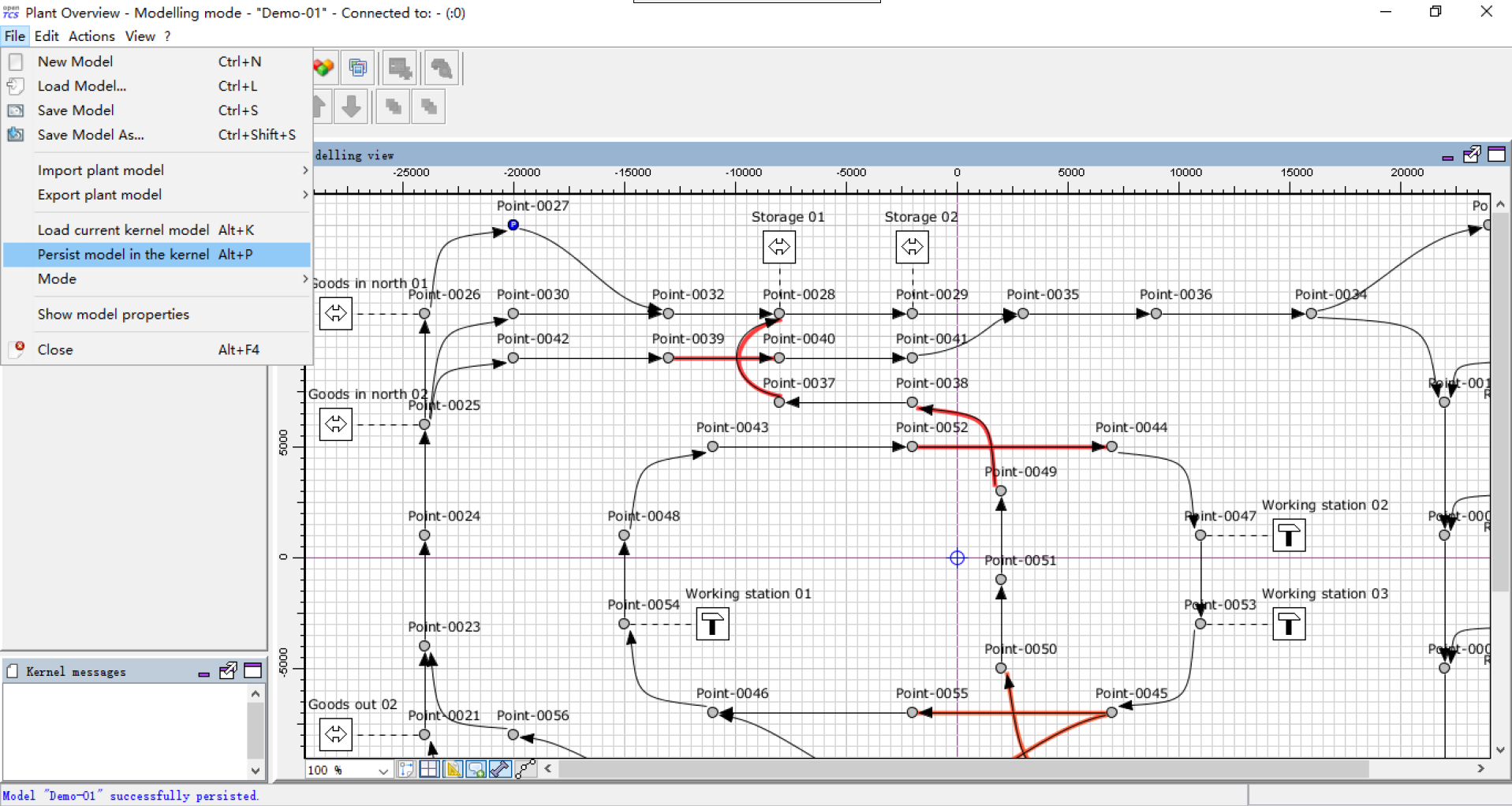Choose New Model menu entry
The width and height of the screenshot is (1512, 806).
pos(157,62)
